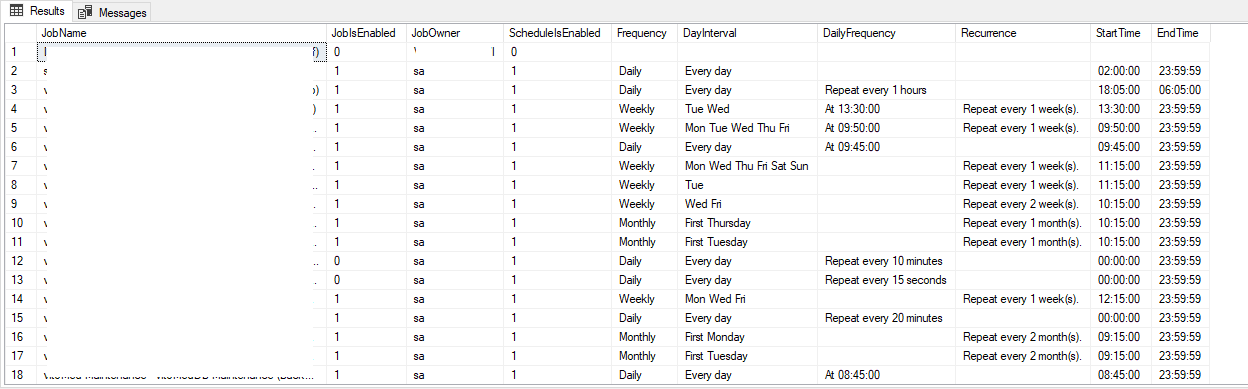Switch to the Results tab
The width and height of the screenshot is (1248, 389).
tap(38, 11)
